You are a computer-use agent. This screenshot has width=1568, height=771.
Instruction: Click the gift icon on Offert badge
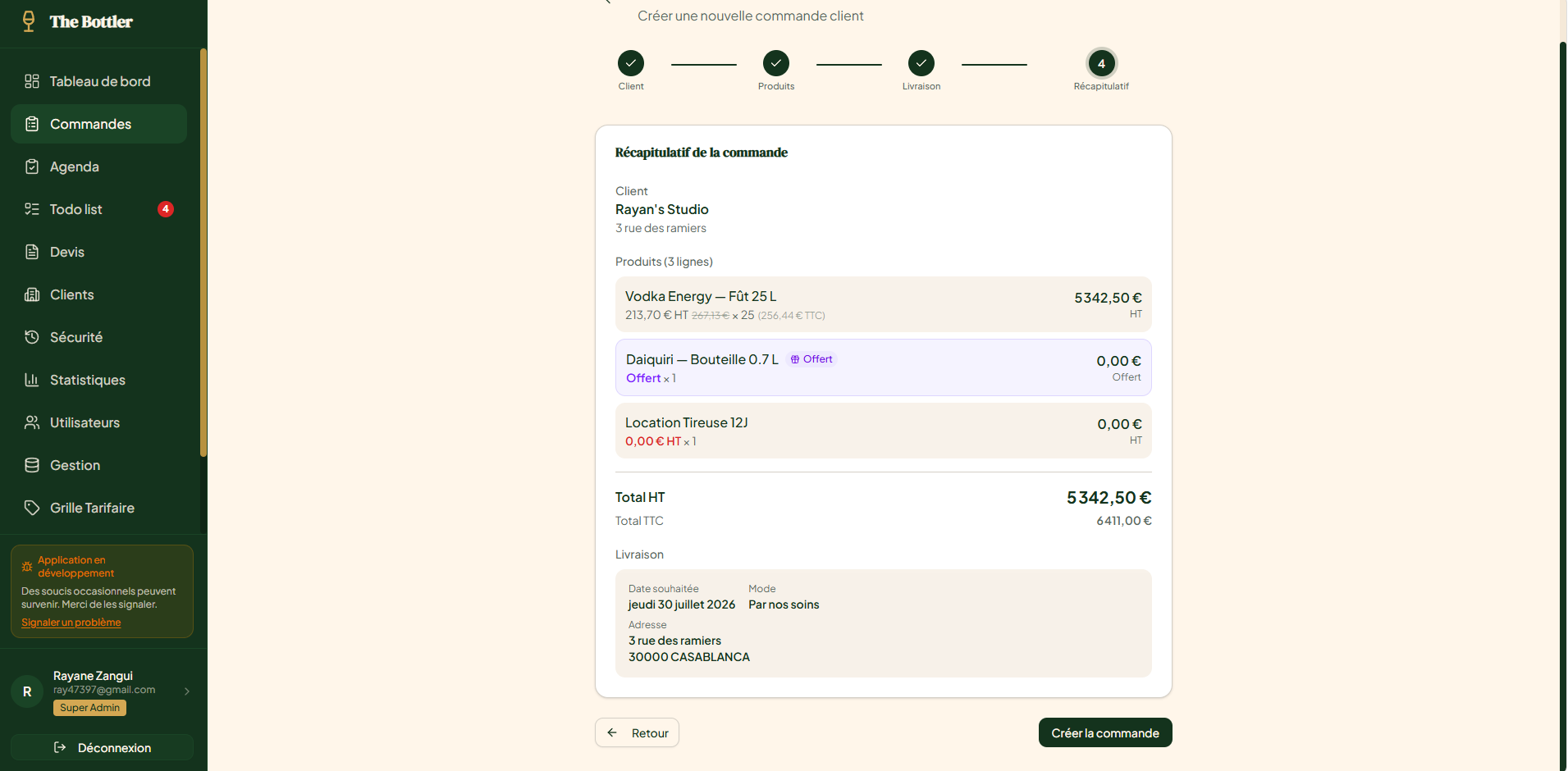pyautogui.click(x=795, y=359)
